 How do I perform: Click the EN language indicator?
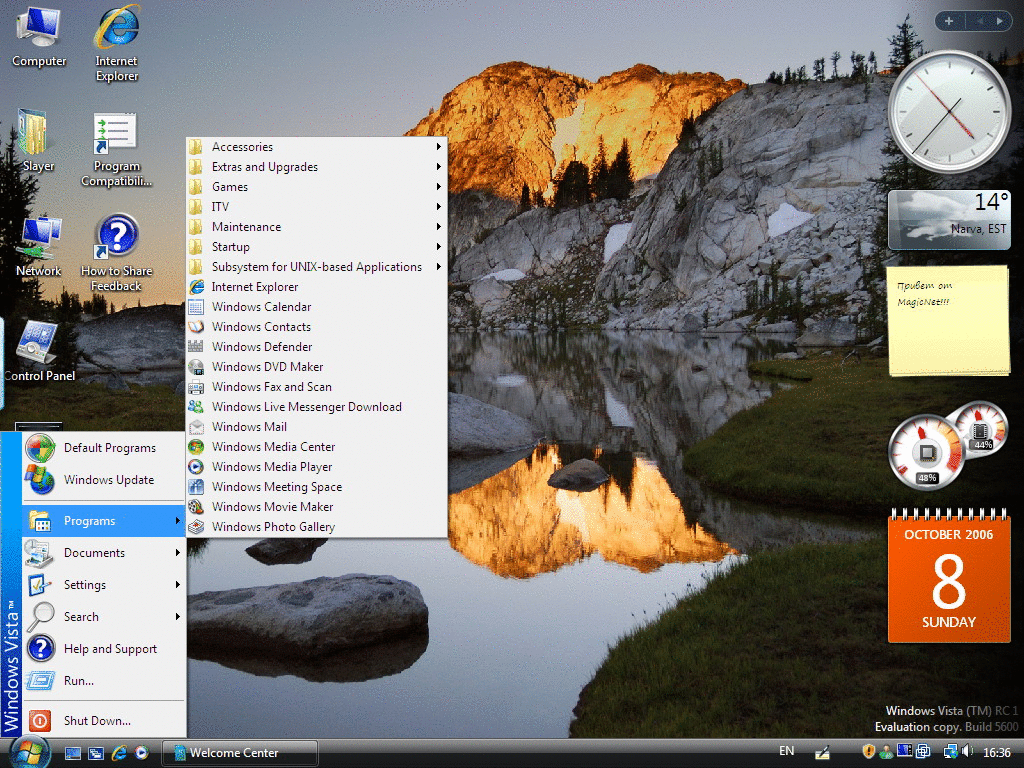(787, 751)
